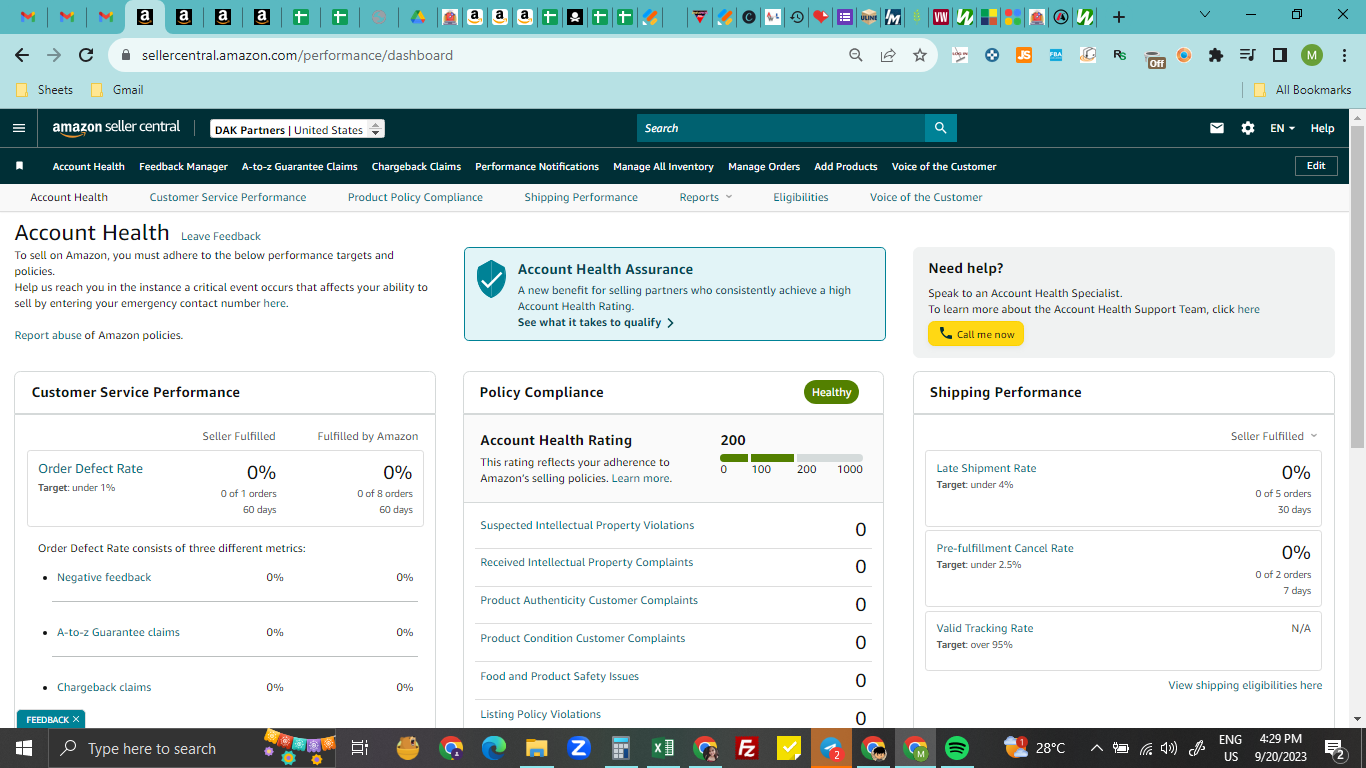Click the Account Health Rating progress bar
Screen dimensions: 1366x768
tap(791, 458)
